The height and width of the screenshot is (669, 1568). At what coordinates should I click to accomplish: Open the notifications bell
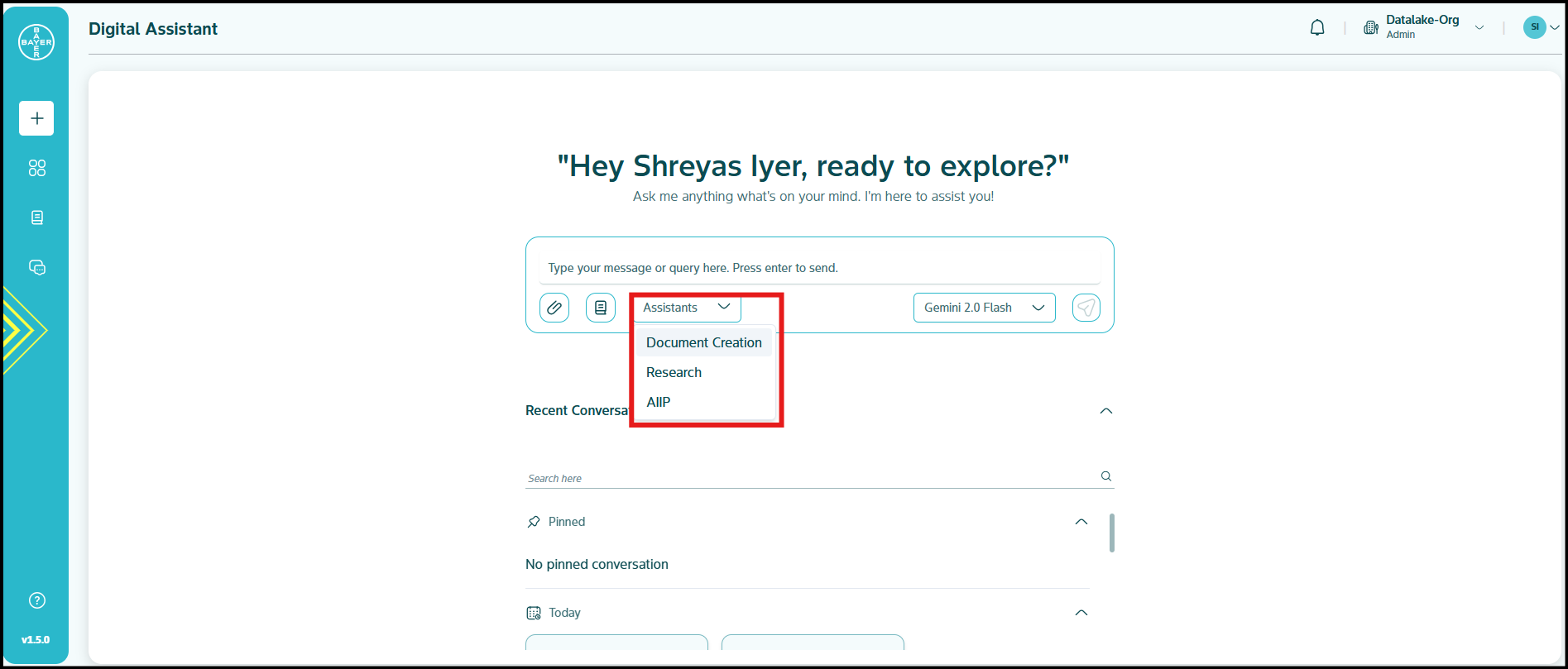[x=1317, y=28]
